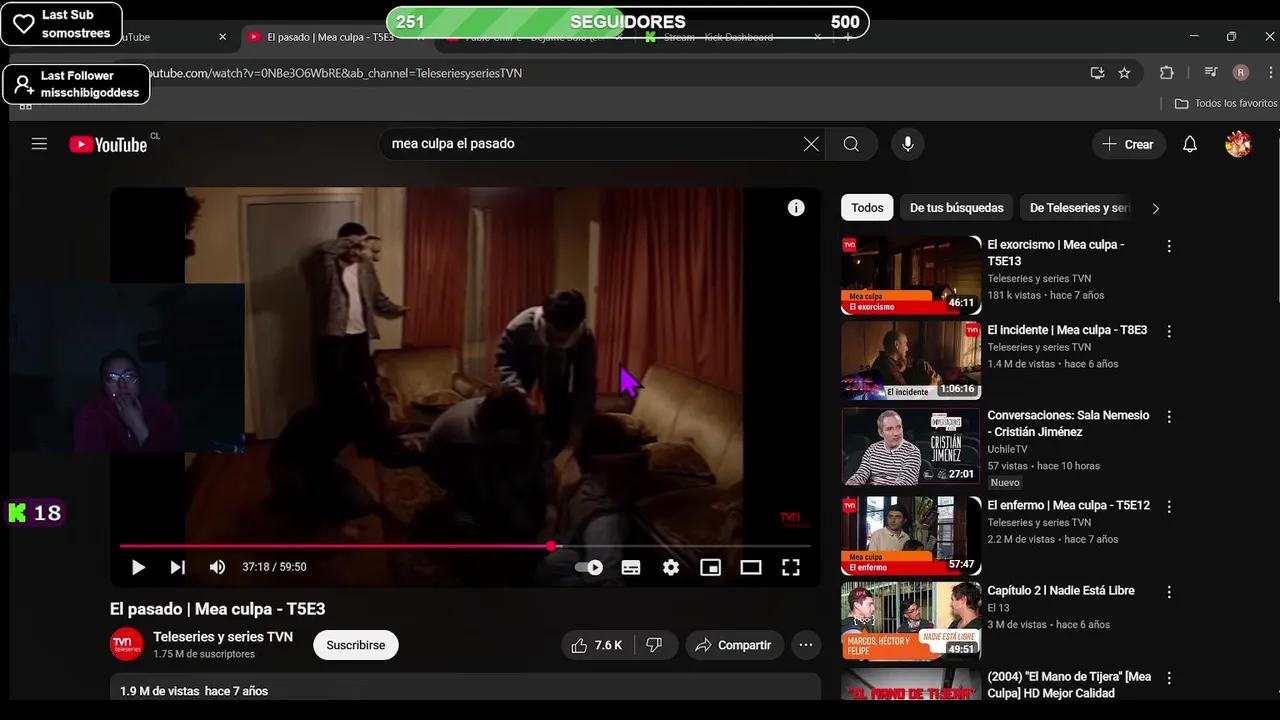Open the account avatar menu

[x=1238, y=144]
